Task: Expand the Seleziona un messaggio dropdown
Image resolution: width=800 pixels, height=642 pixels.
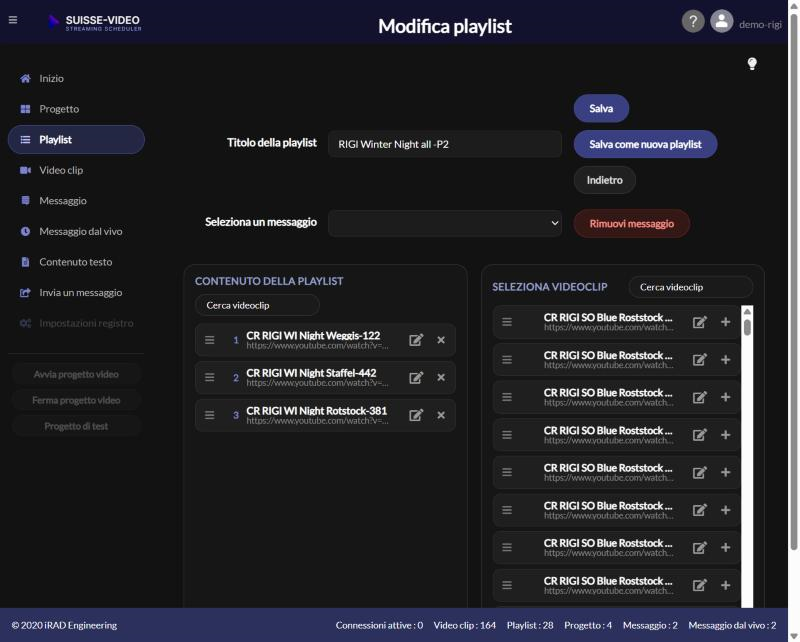Action: [445, 223]
